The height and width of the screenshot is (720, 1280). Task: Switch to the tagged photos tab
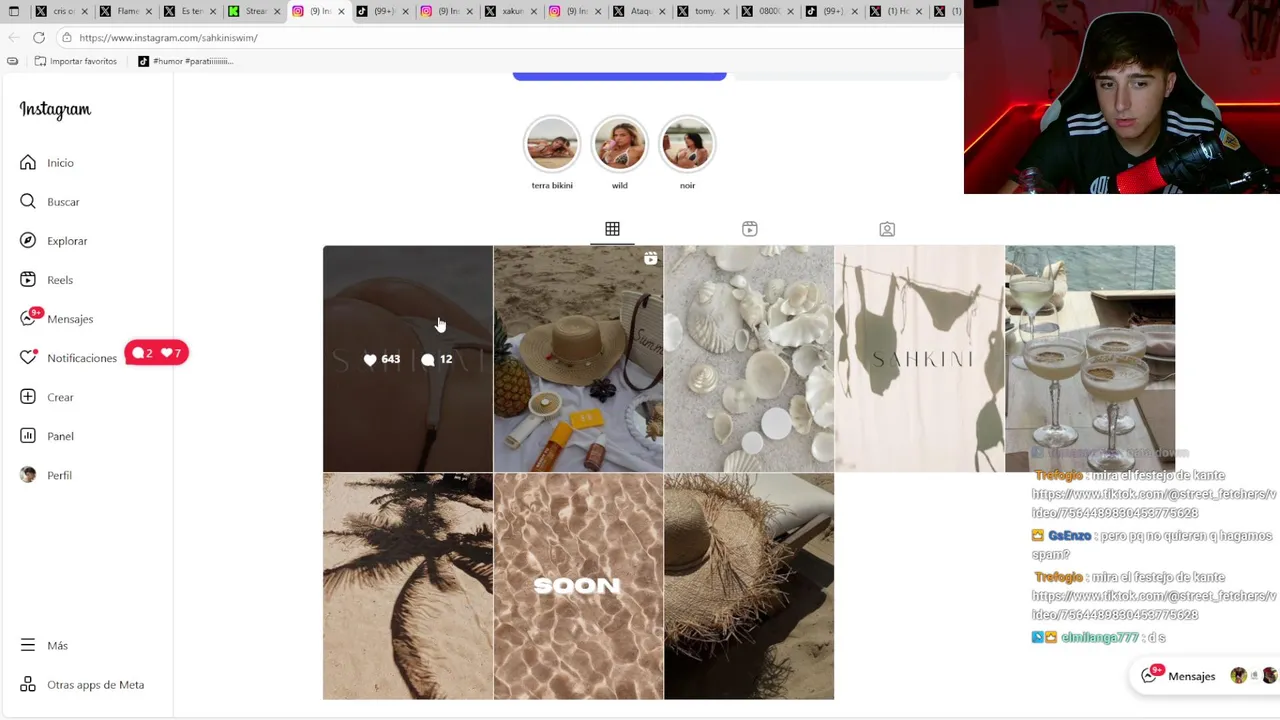[x=887, y=229]
